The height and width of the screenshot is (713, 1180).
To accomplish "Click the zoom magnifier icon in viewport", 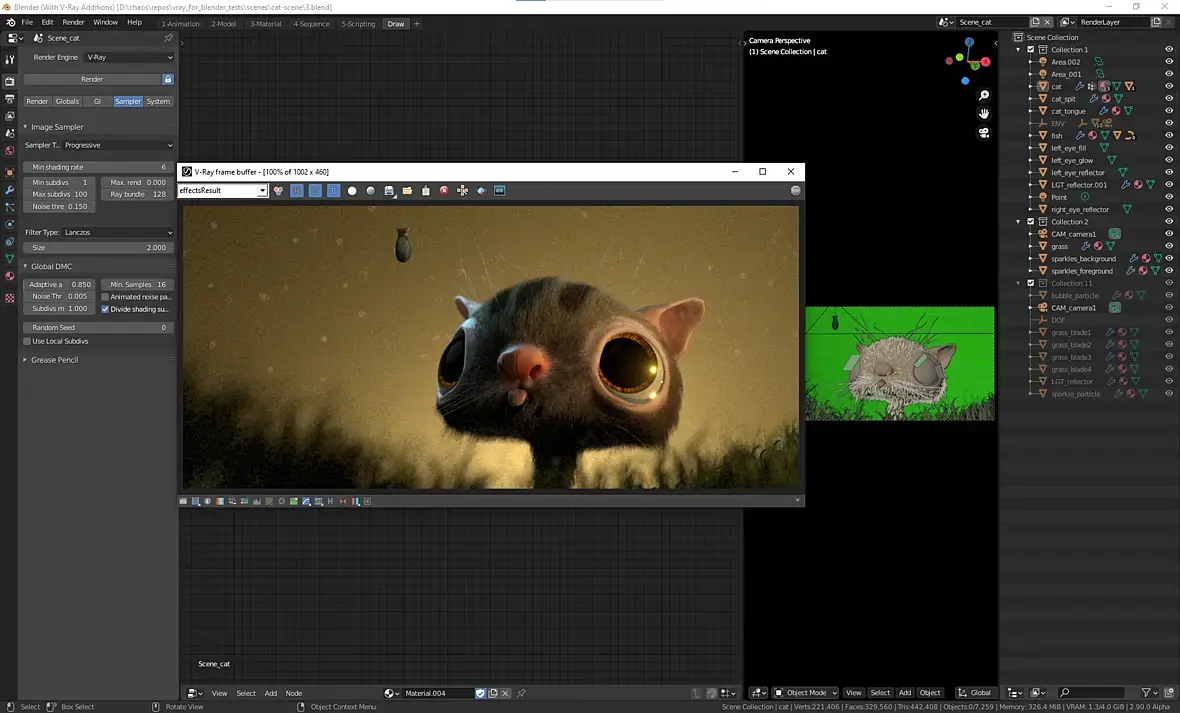I will [984, 96].
